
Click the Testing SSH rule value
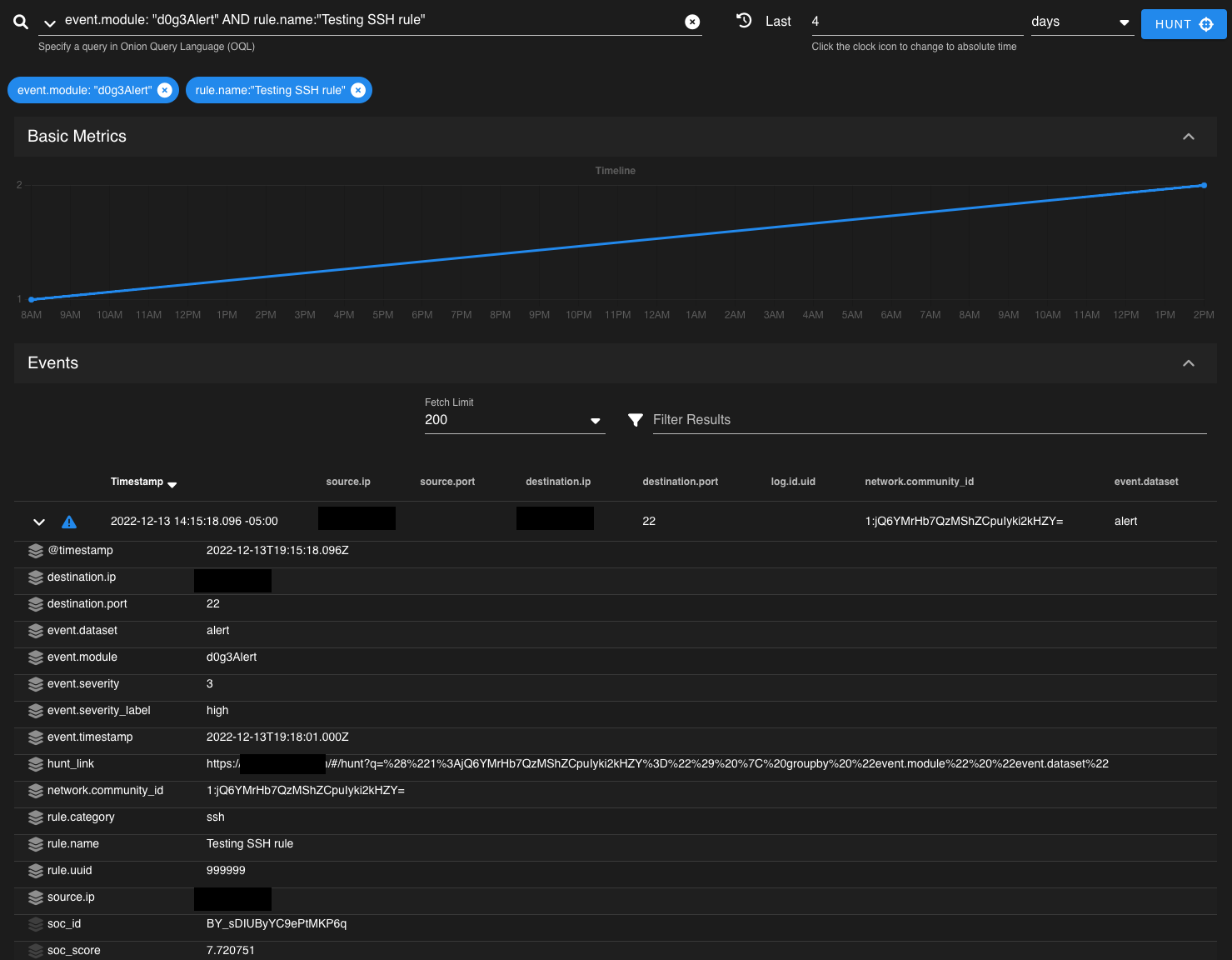tap(250, 843)
